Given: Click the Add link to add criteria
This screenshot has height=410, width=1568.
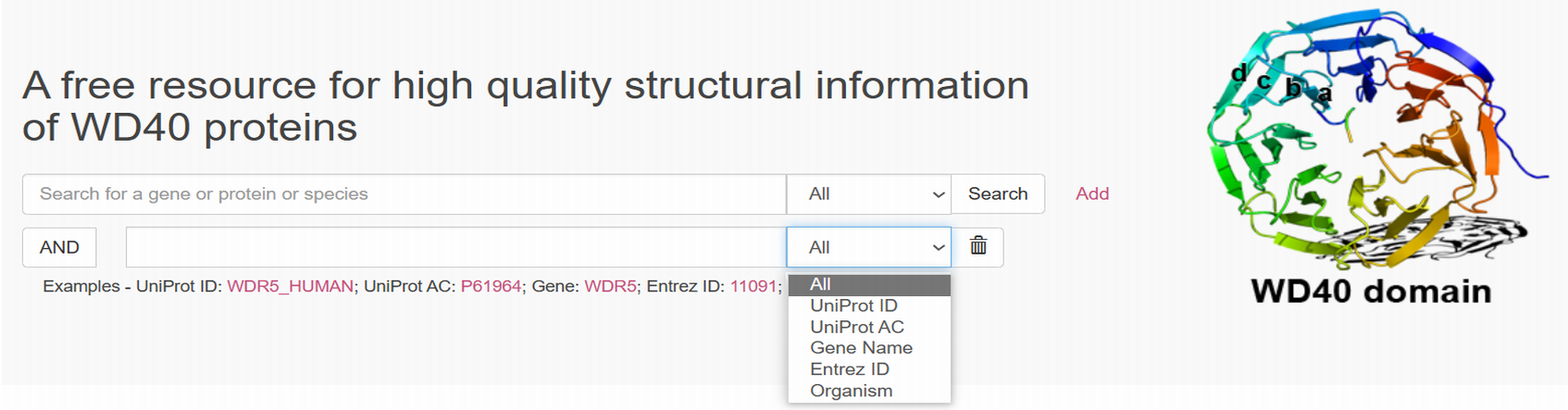Looking at the screenshot, I should pyautogui.click(x=1092, y=194).
